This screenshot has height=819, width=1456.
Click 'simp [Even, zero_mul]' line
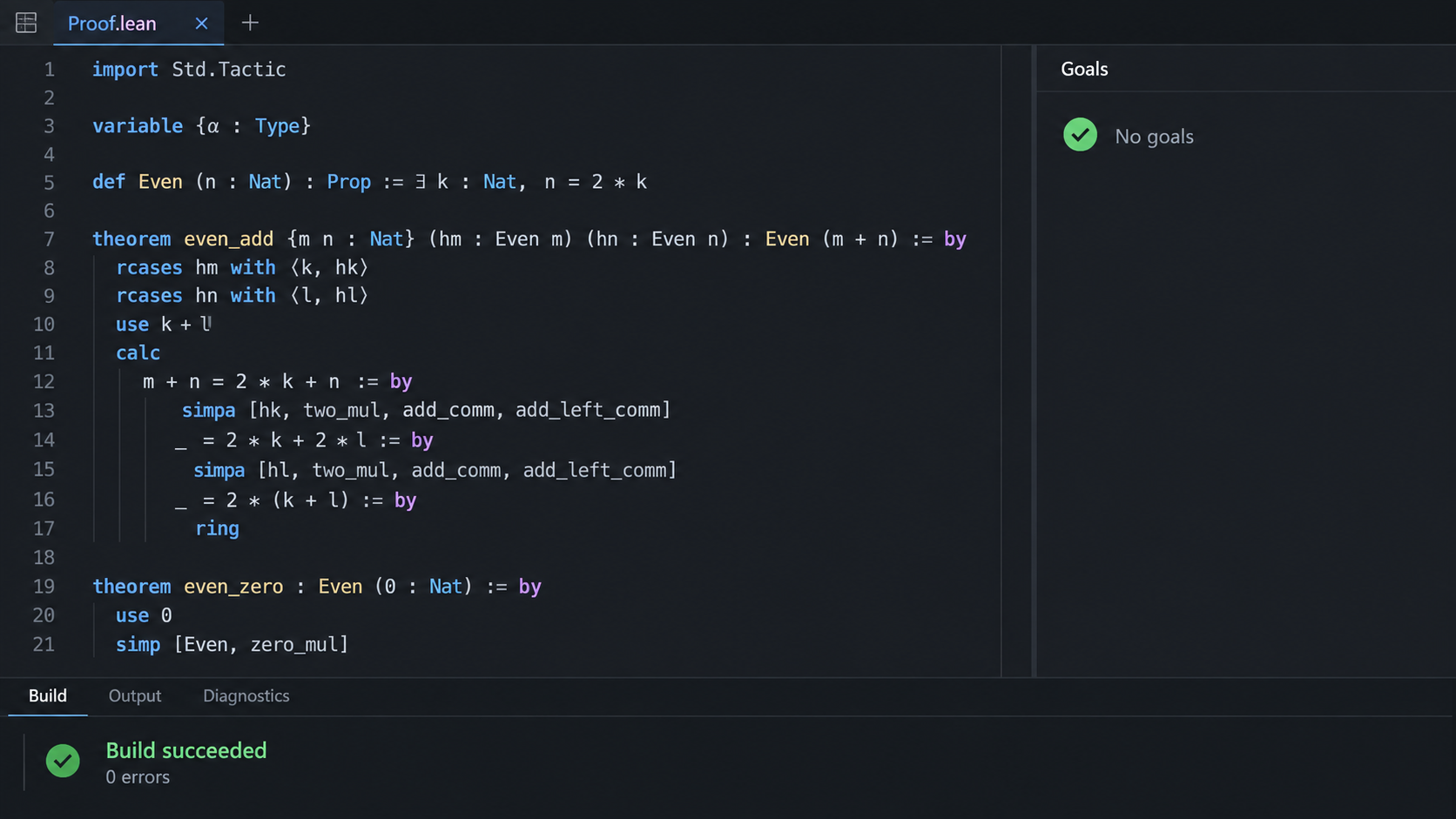[x=232, y=645]
